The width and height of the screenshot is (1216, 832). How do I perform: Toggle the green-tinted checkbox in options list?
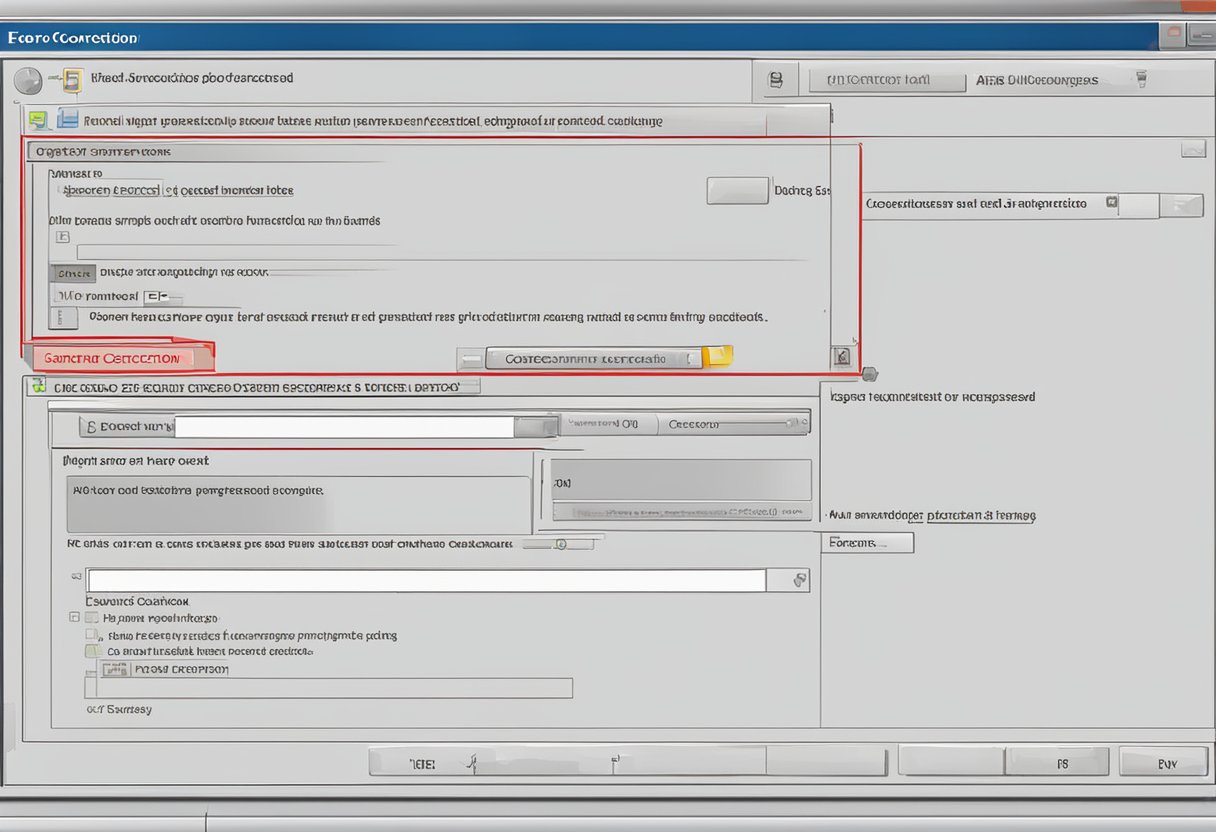pos(92,651)
